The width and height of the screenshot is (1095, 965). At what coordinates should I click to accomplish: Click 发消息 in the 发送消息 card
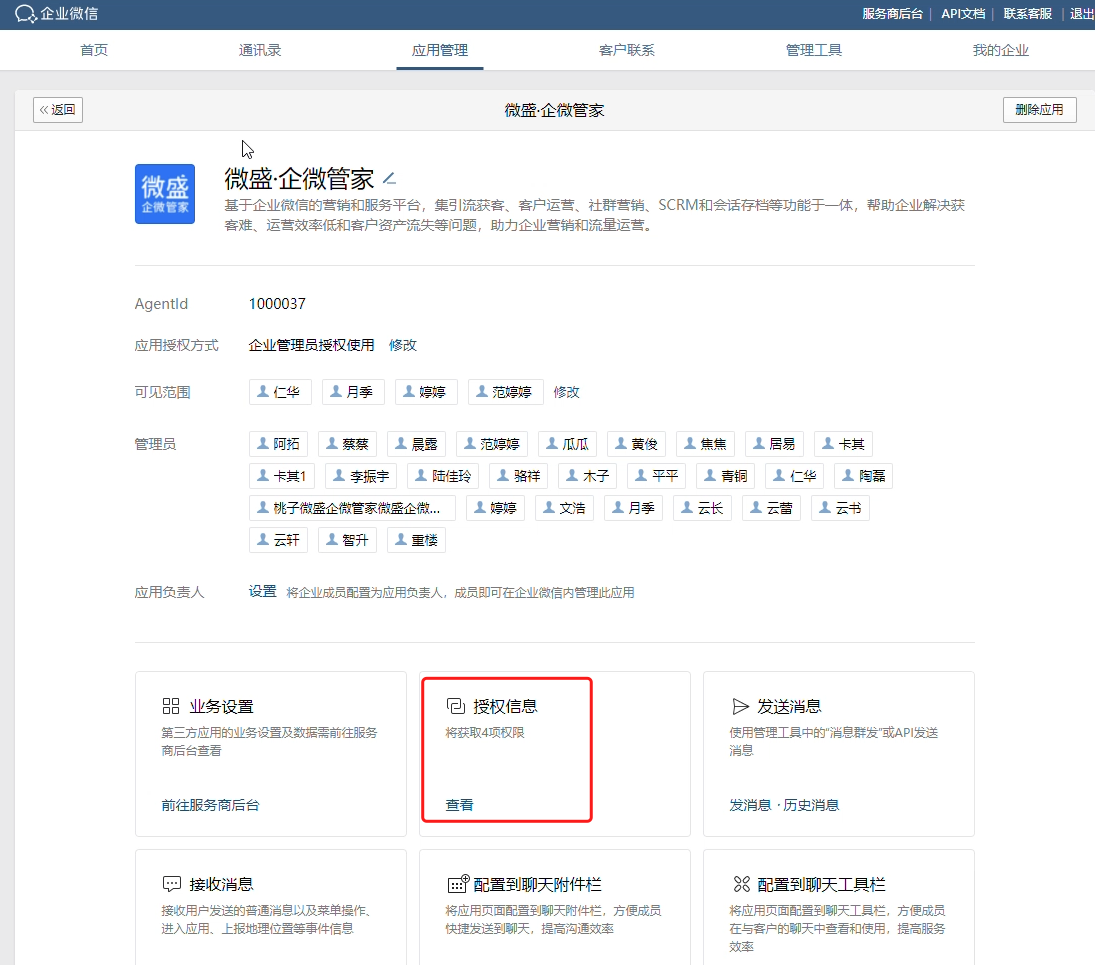click(751, 805)
